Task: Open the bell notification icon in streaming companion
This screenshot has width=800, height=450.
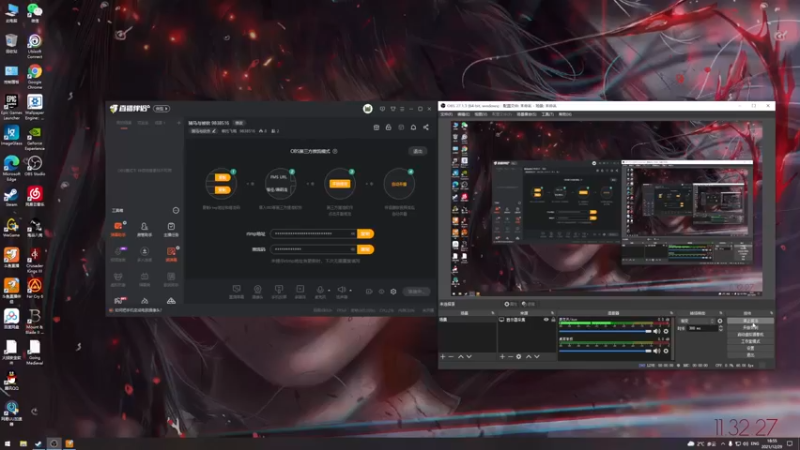Action: point(413,128)
